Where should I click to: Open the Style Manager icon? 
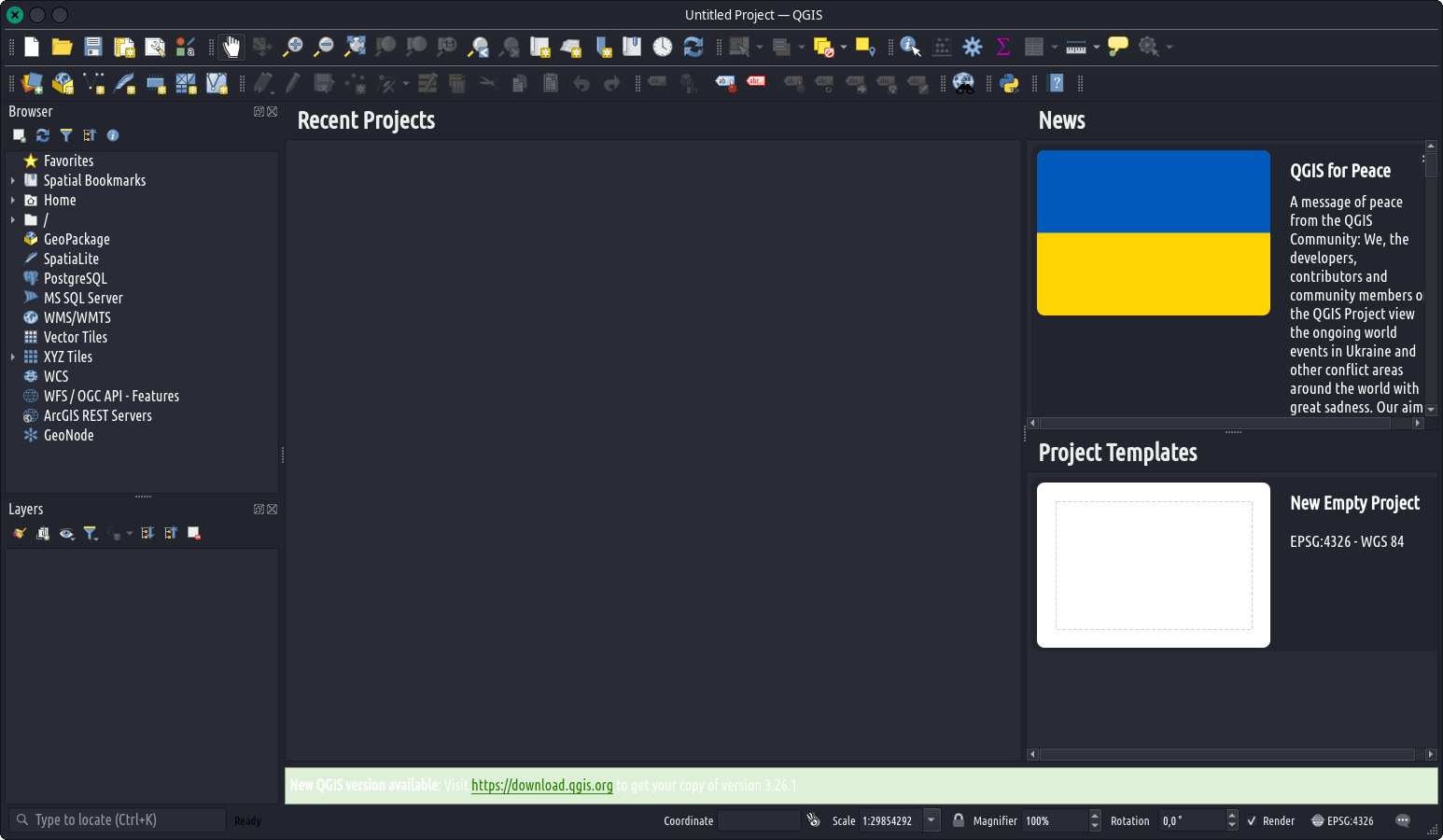coord(186,47)
